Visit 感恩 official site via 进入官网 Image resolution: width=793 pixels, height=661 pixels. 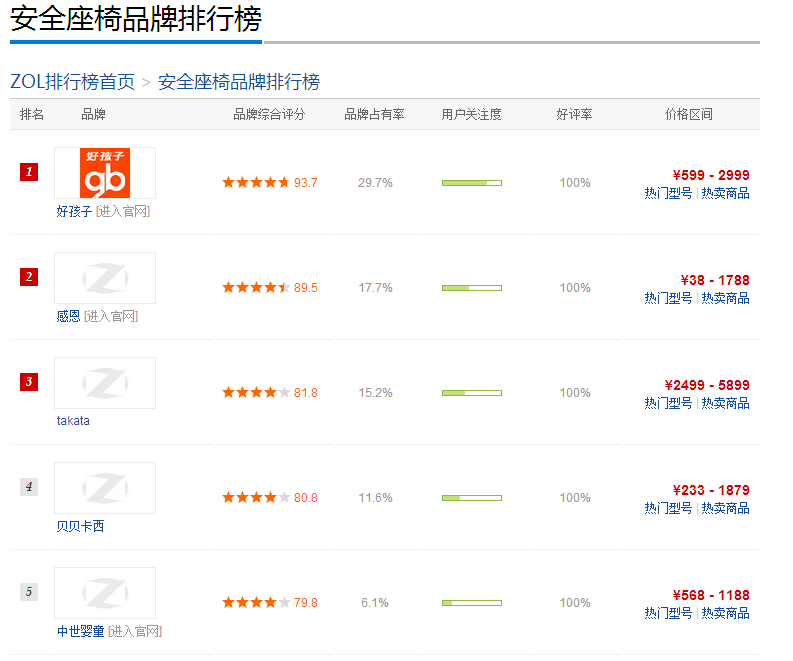111,317
